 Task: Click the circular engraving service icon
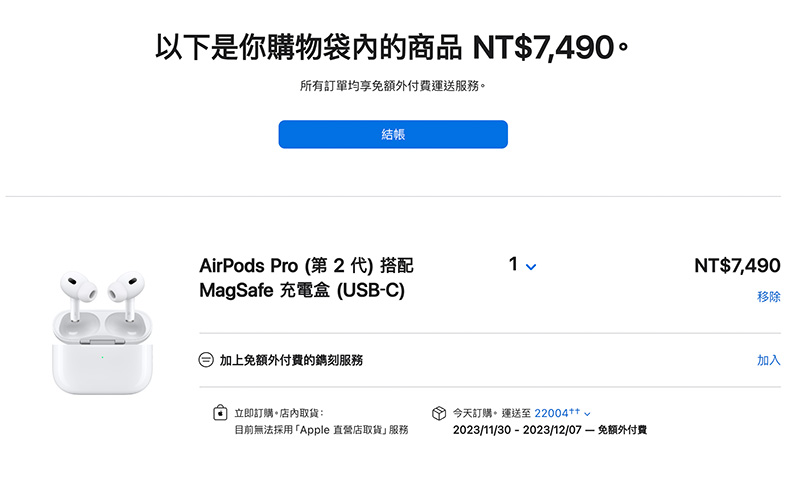206,360
